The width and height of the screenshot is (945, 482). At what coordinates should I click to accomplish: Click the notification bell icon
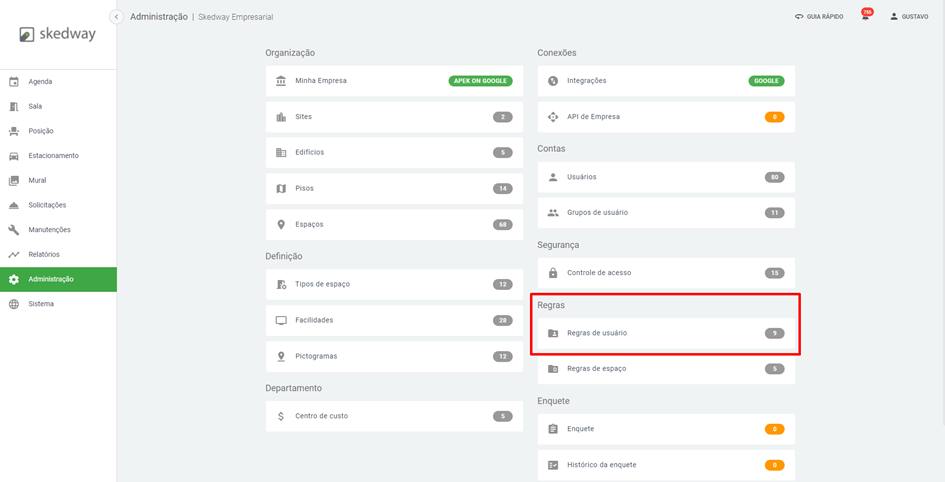point(865,17)
